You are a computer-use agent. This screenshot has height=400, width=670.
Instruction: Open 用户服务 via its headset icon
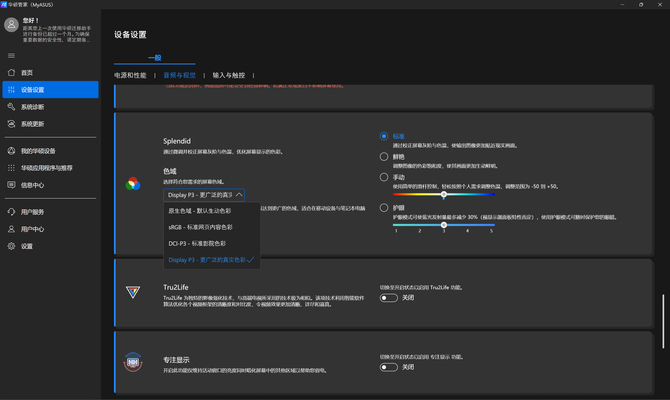pyautogui.click(x=12, y=212)
